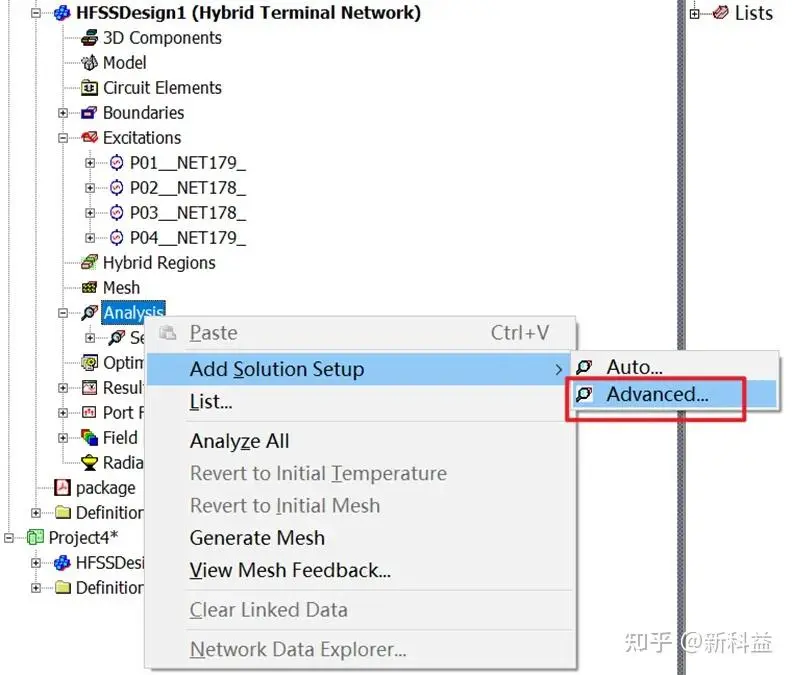Click the package PDF icon
This screenshot has height=675, width=792.
pos(63,488)
